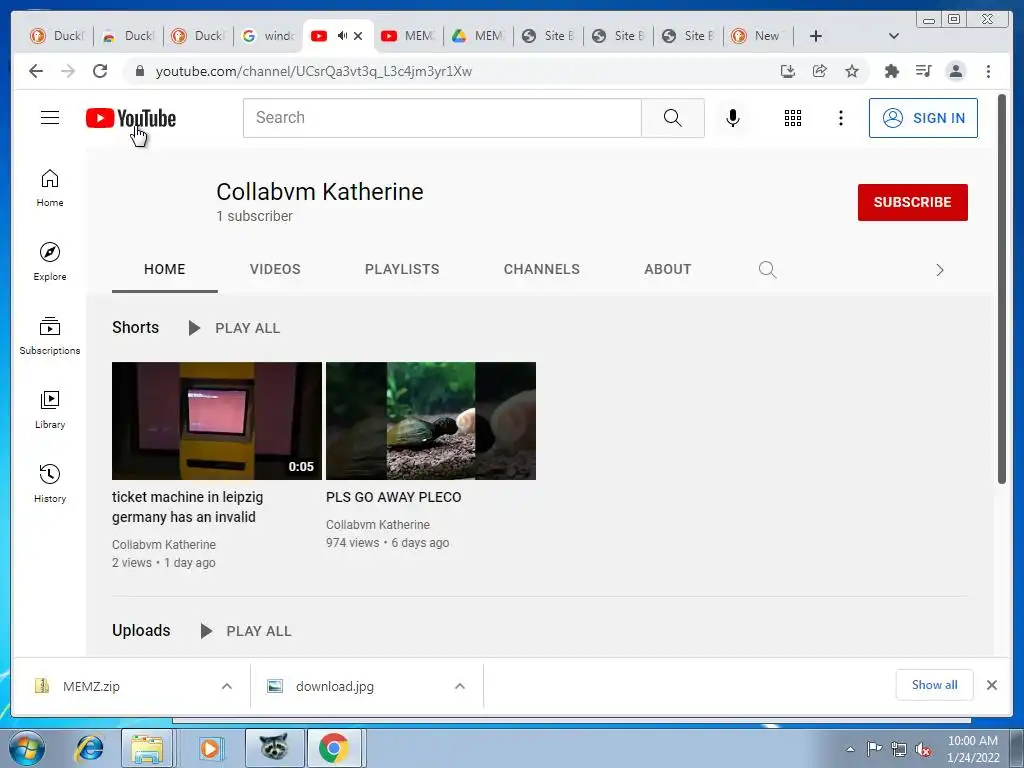Image resolution: width=1024 pixels, height=768 pixels.
Task: Click the install app icon in the address bar
Action: pyautogui.click(x=788, y=71)
